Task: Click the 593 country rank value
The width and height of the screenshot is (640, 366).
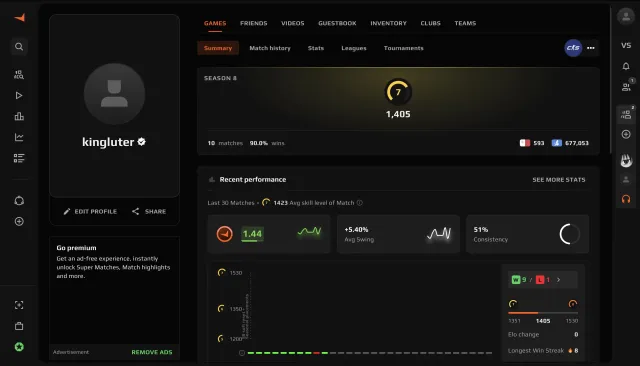Action: click(x=539, y=143)
